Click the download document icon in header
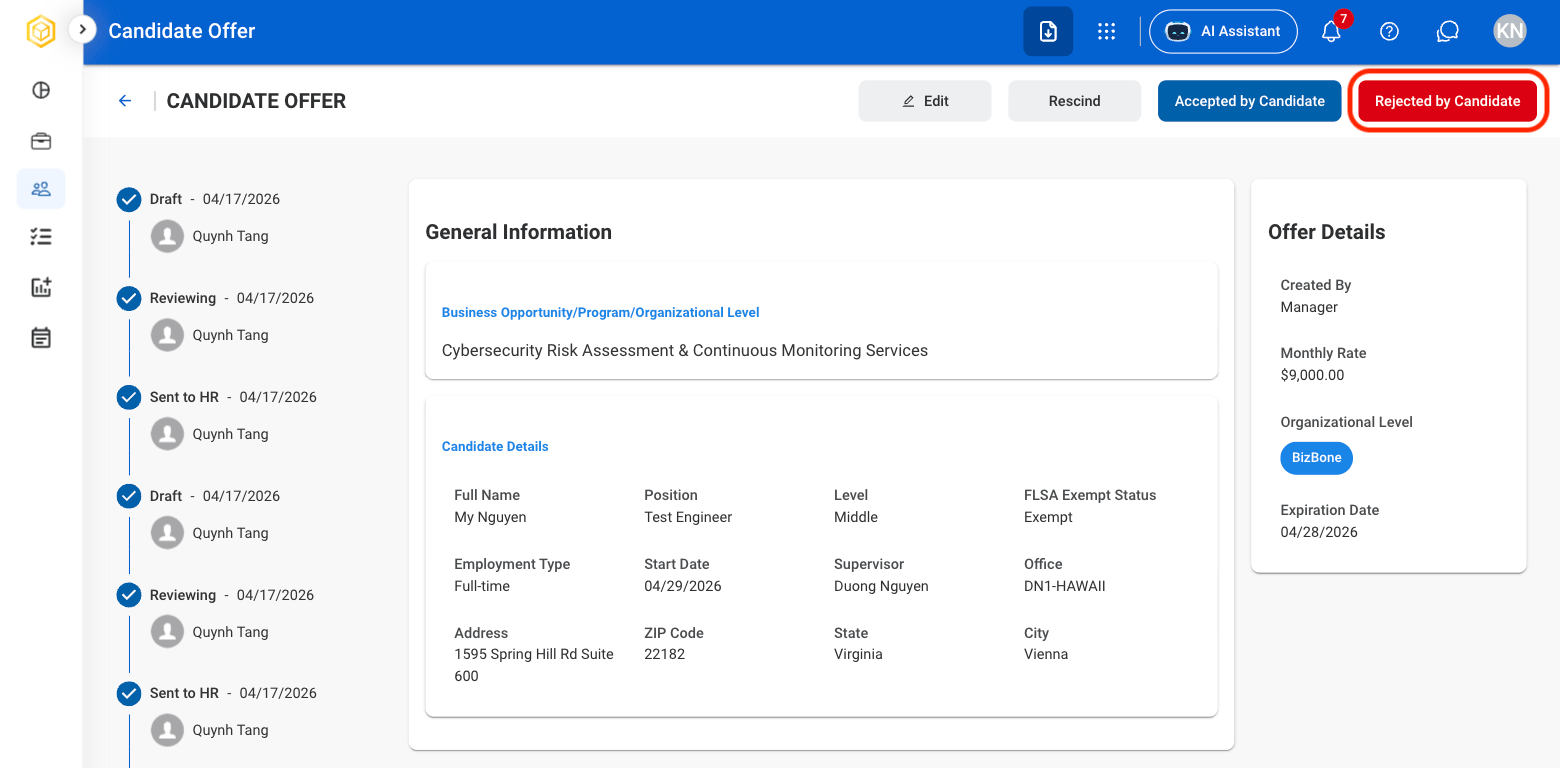This screenshot has height=768, width=1560. click(1048, 31)
